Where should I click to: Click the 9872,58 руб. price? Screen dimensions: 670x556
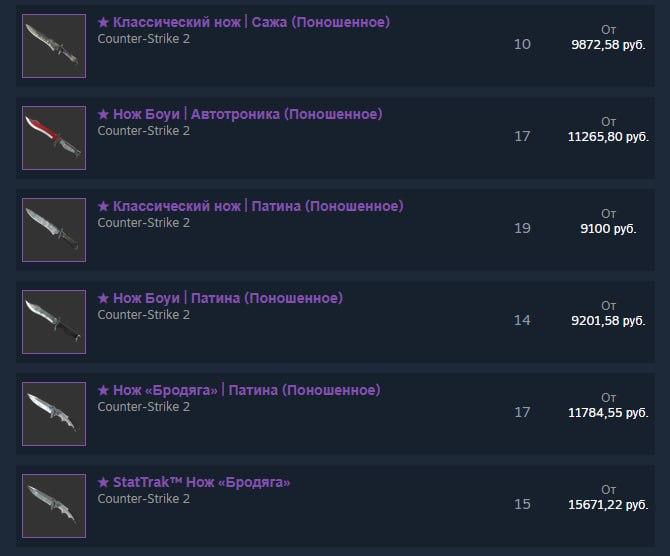(x=609, y=45)
